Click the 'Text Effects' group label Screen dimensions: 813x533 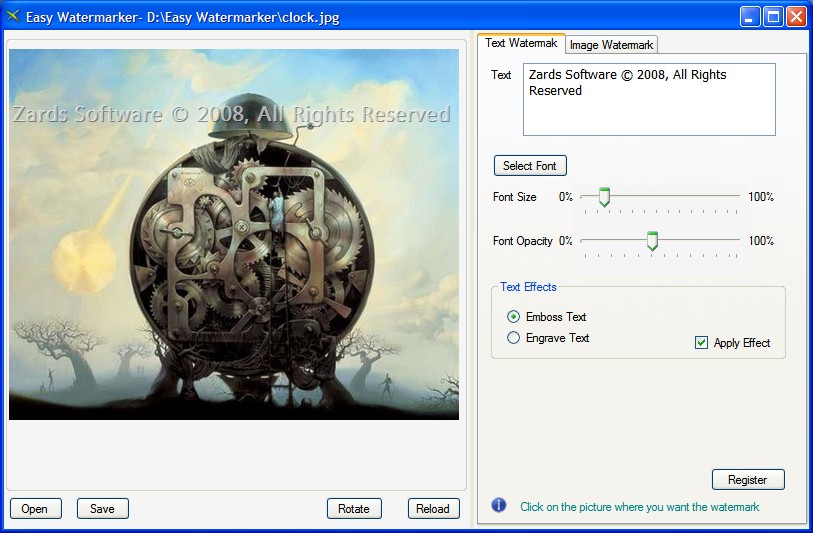[528, 287]
